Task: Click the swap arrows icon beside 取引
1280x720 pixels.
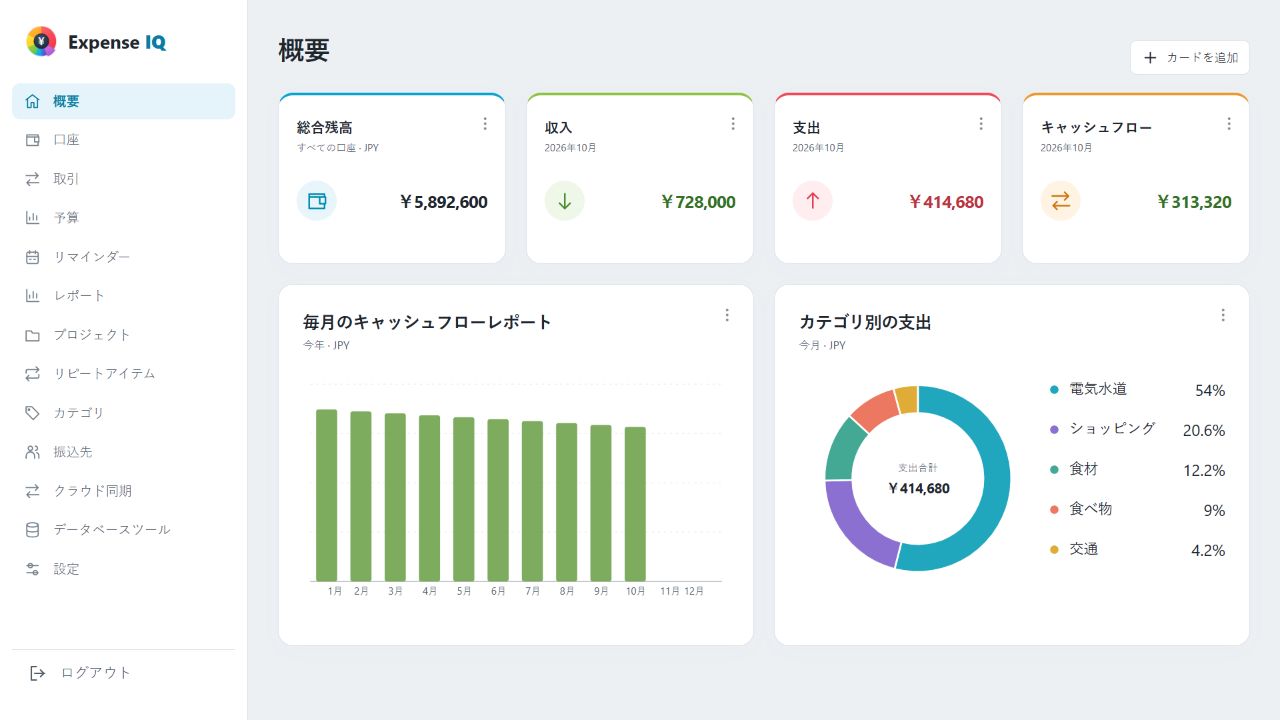Action: click(x=33, y=179)
